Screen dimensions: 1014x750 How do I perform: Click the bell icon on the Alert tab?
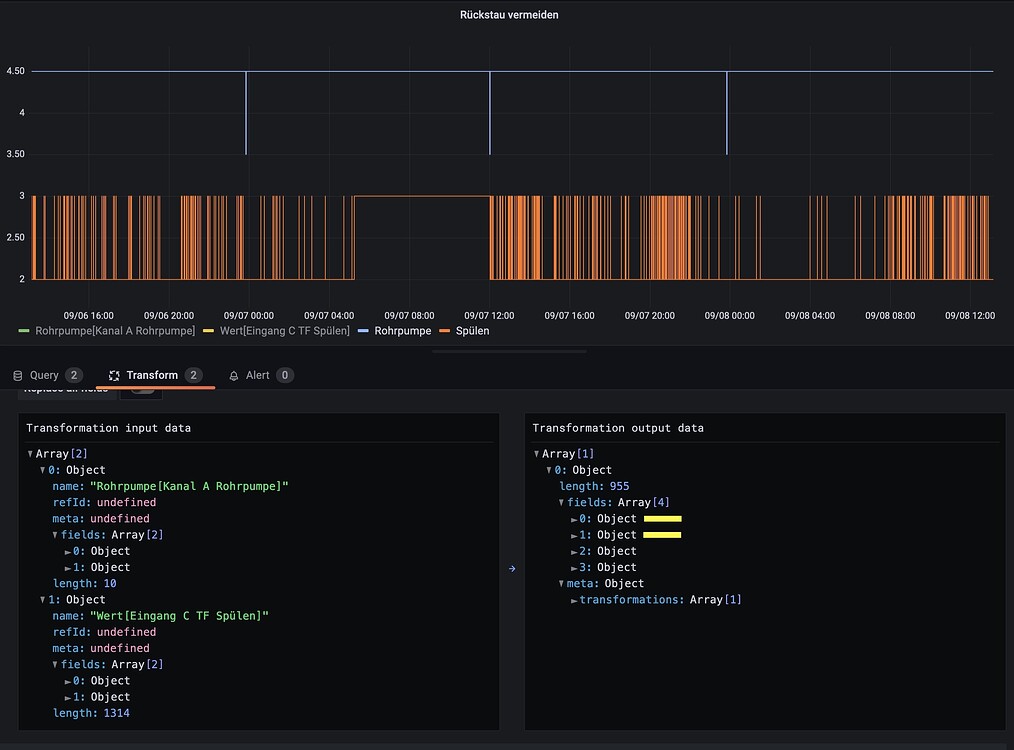pos(237,375)
